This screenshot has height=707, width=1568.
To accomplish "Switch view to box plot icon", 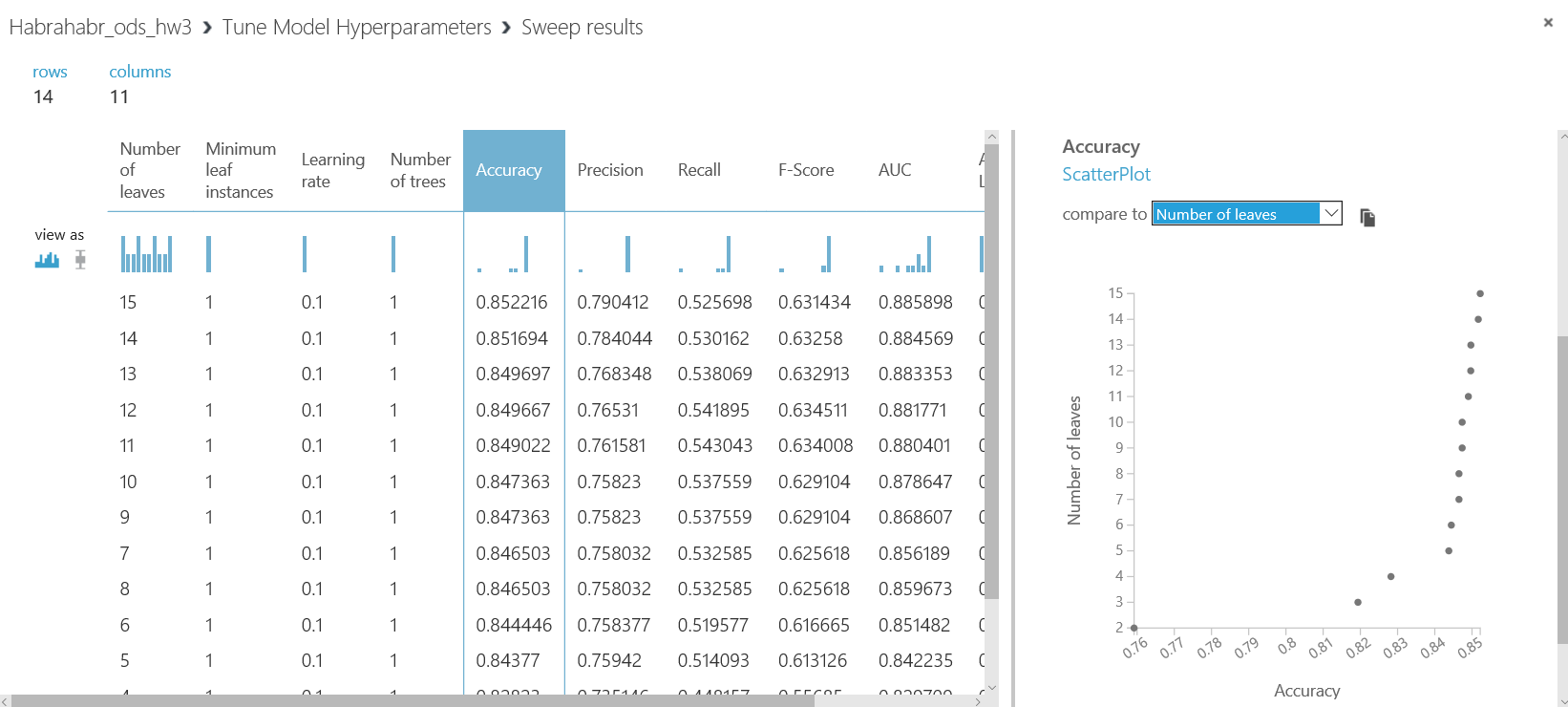I will [80, 259].
